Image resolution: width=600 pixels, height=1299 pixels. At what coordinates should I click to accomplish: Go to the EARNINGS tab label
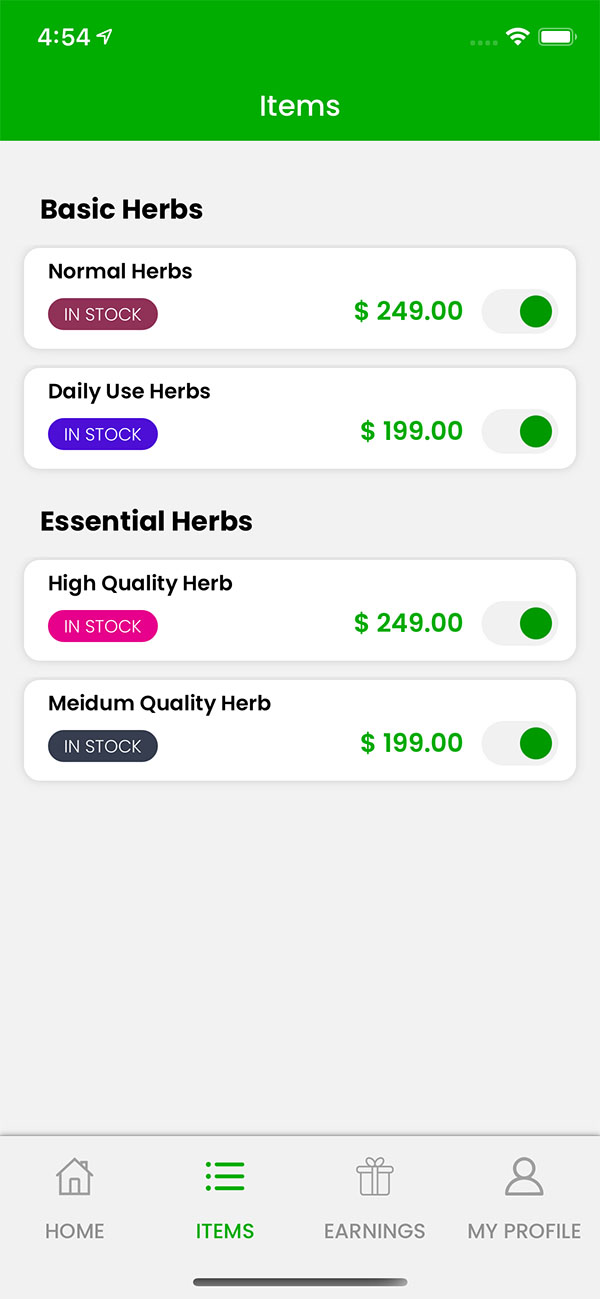[375, 1231]
